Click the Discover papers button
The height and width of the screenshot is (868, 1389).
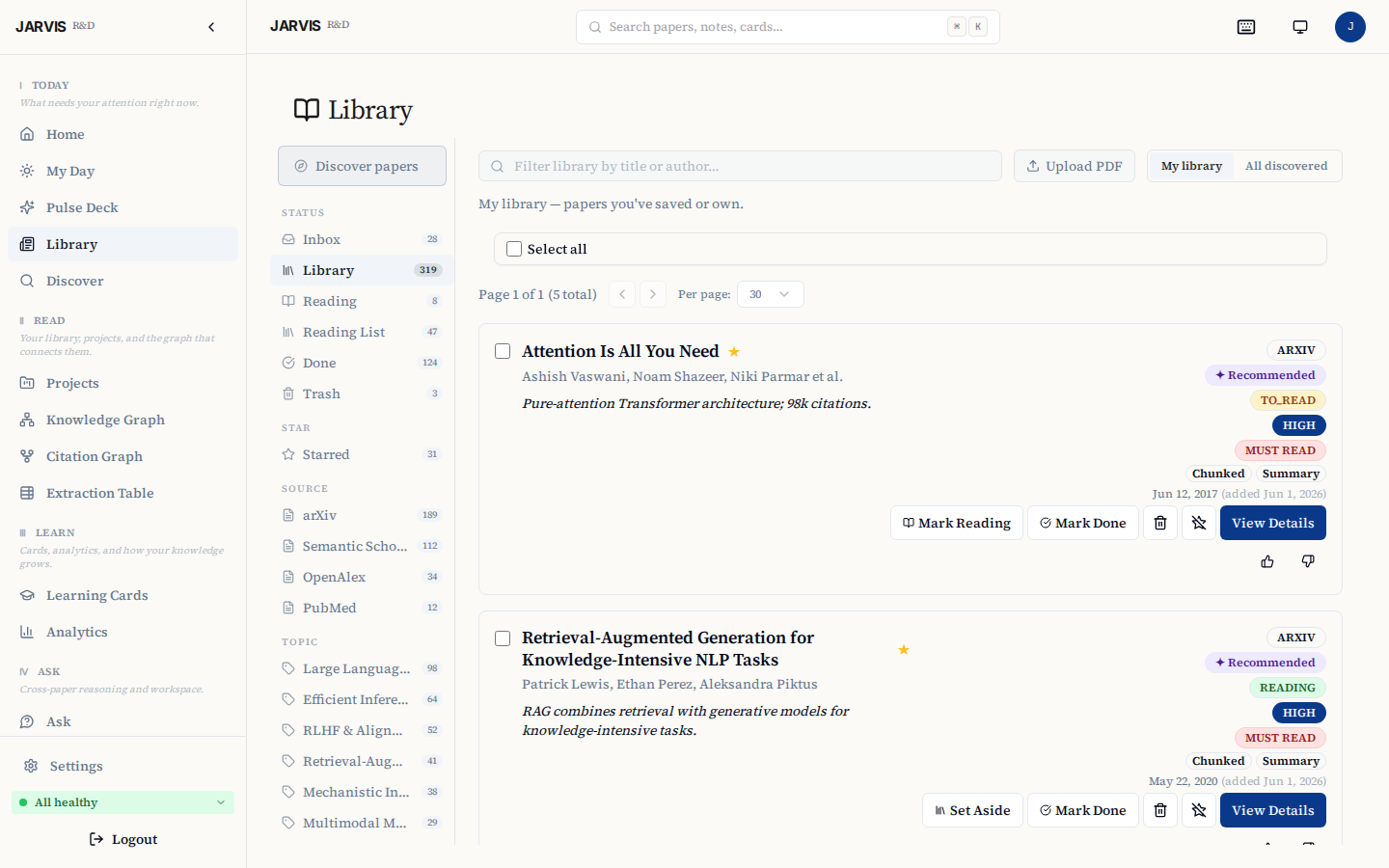362,166
